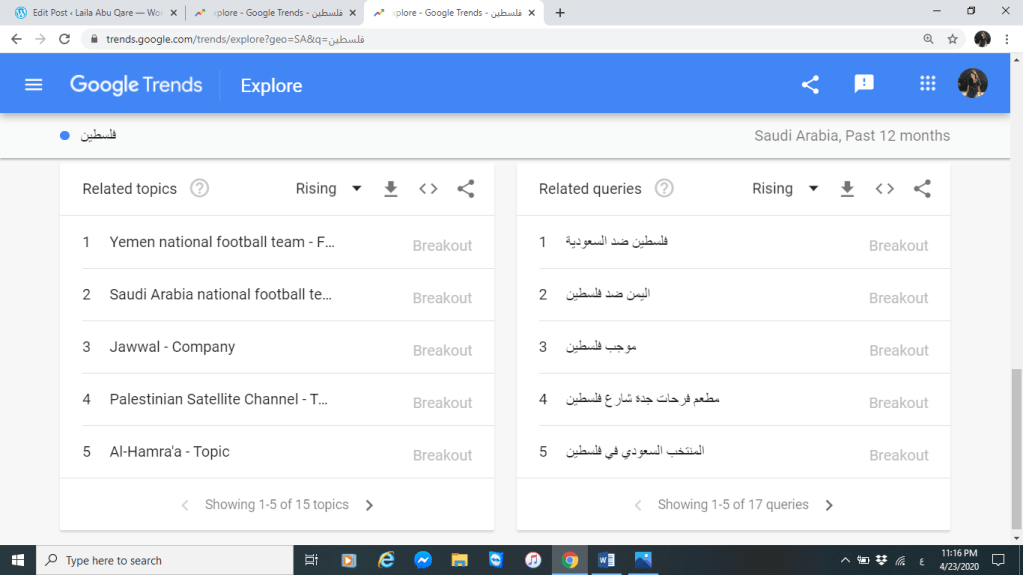Go to next page of related queries
1023x575 pixels.
[829, 505]
